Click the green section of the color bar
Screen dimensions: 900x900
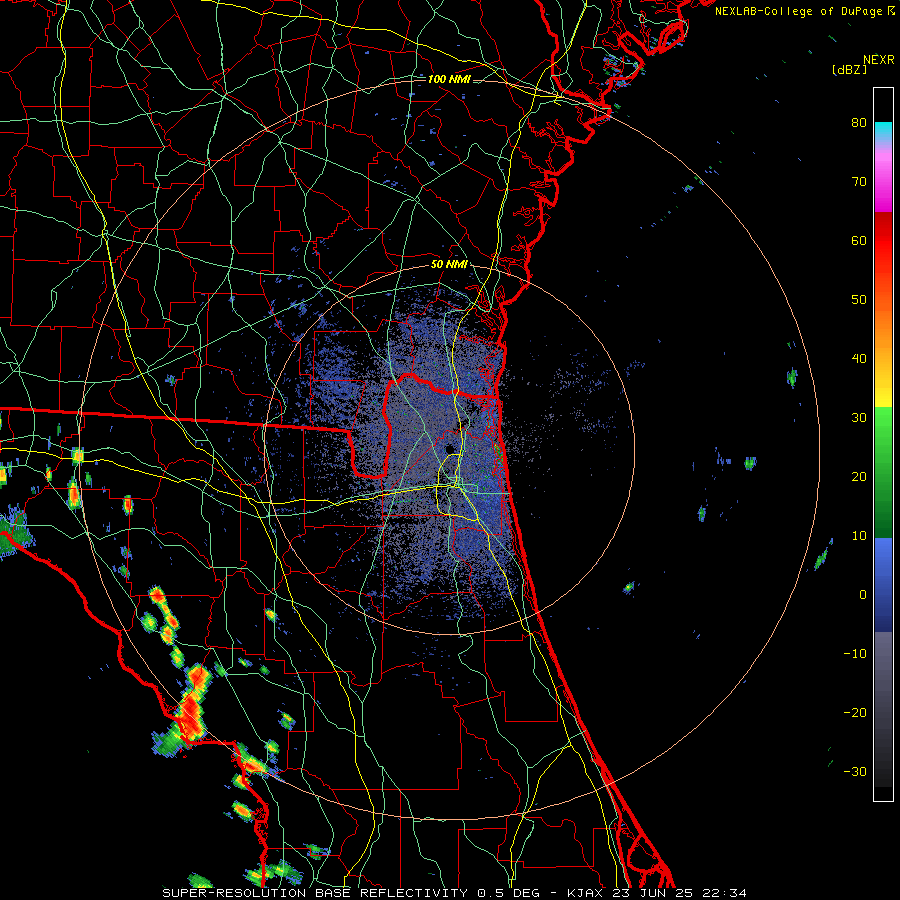point(883,472)
